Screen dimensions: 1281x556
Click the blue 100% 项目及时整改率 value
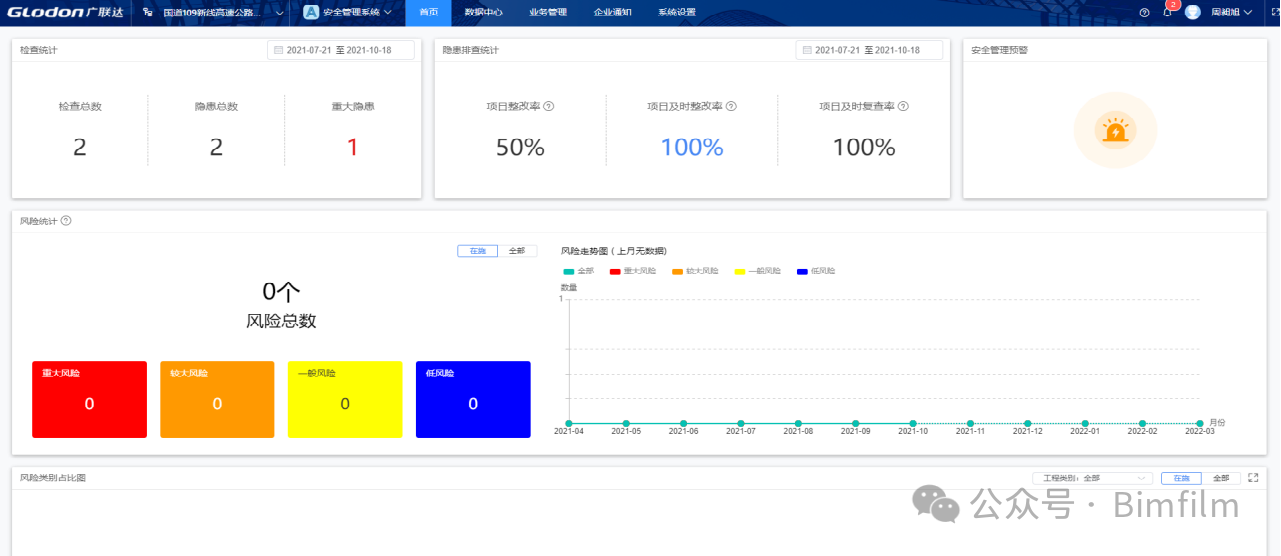(692, 148)
